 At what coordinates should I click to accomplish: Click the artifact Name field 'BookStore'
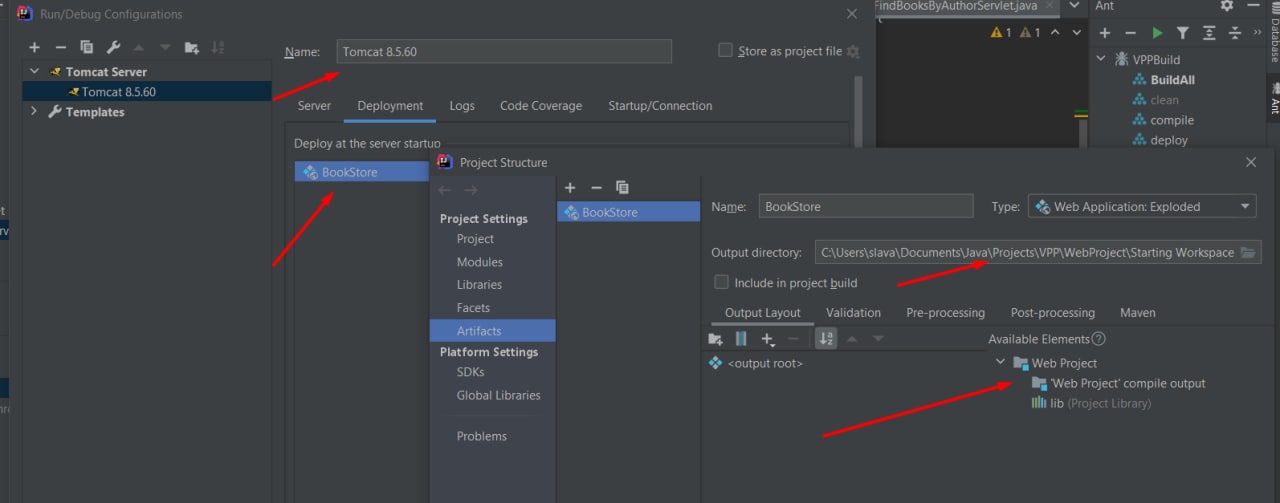click(866, 207)
